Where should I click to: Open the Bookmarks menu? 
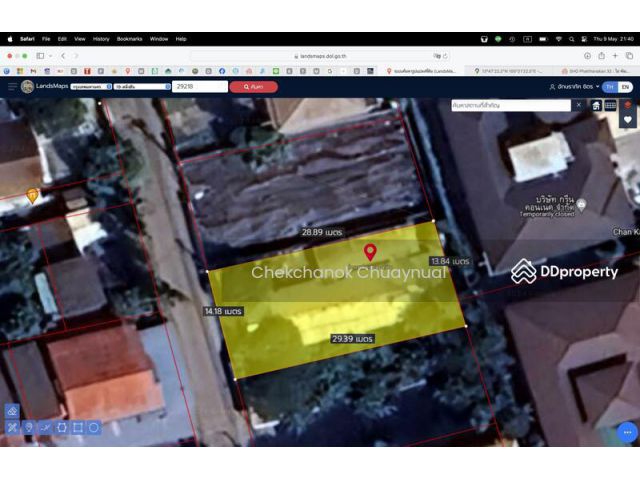tap(129, 39)
